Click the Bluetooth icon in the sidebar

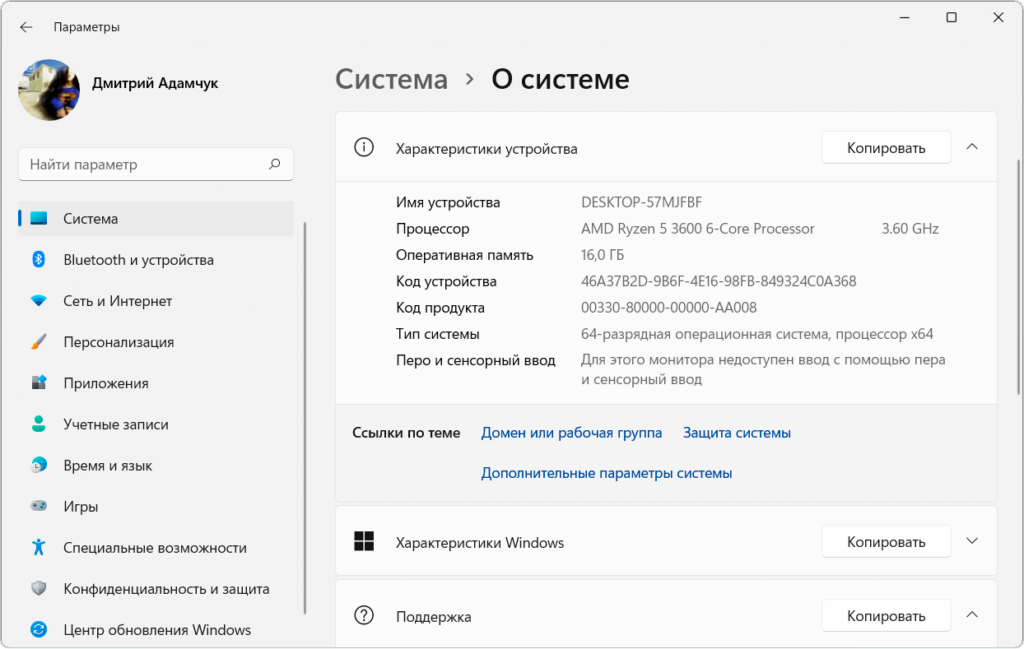click(x=39, y=260)
